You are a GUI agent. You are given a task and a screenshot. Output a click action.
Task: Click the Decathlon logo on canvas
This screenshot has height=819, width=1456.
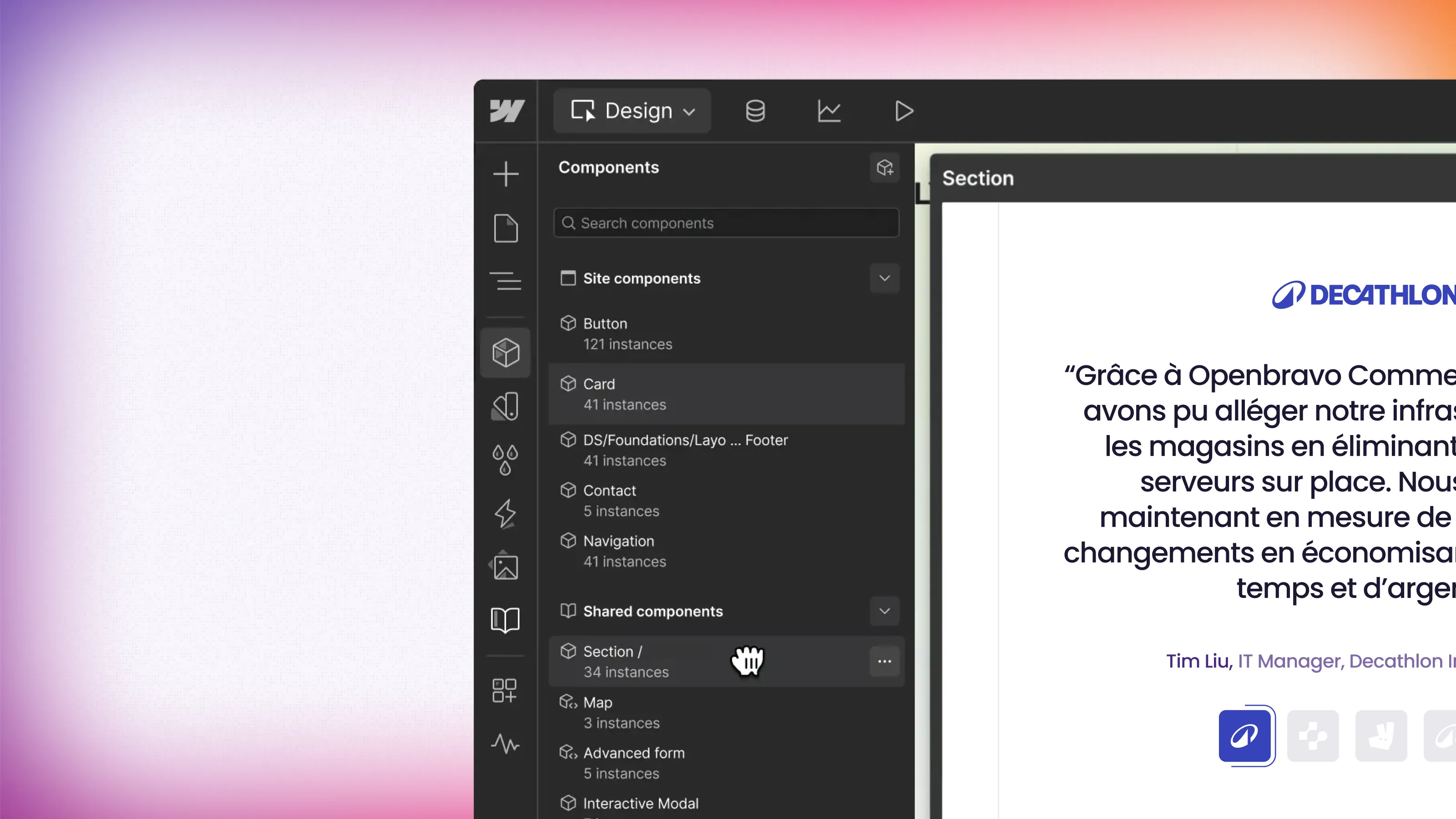click(x=1363, y=294)
